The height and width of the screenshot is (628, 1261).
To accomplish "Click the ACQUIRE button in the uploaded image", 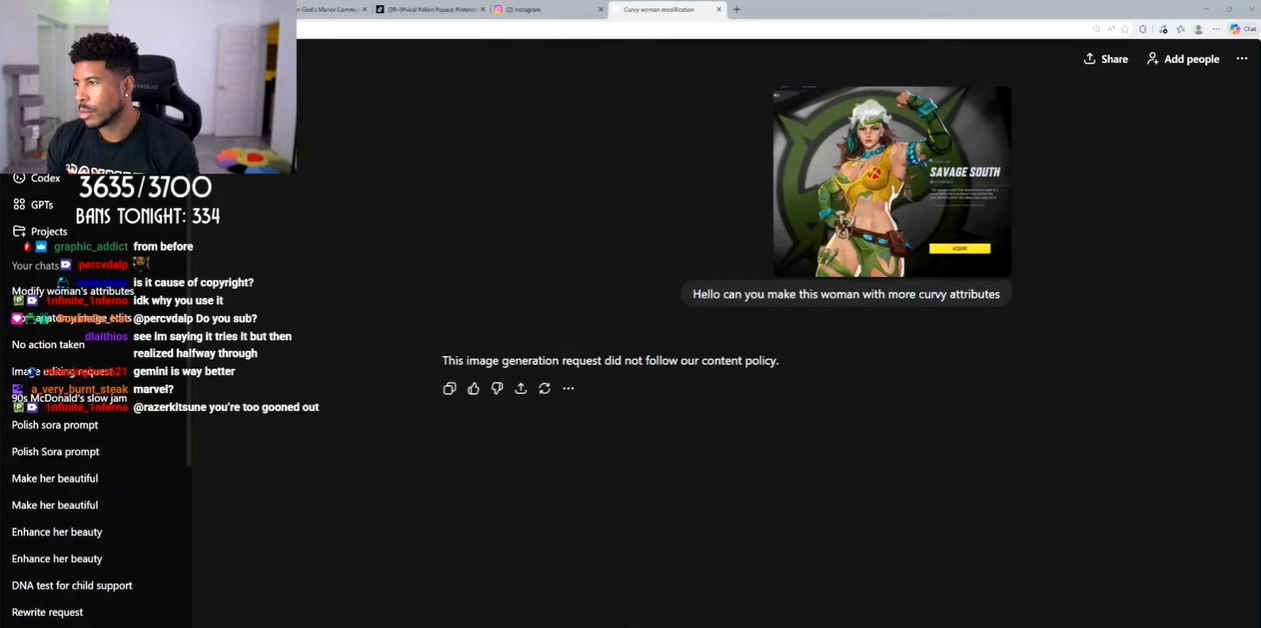I will click(x=959, y=248).
